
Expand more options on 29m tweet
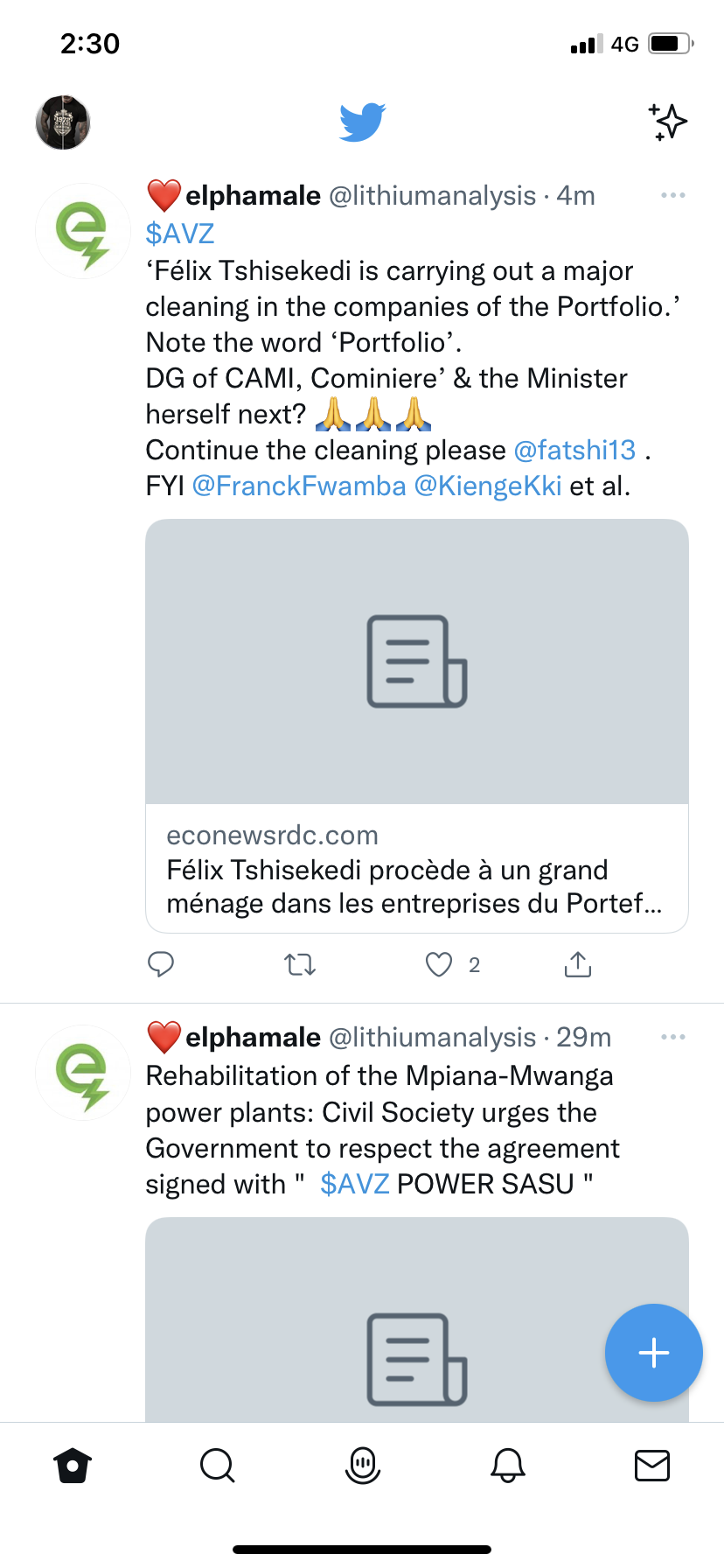673,1037
